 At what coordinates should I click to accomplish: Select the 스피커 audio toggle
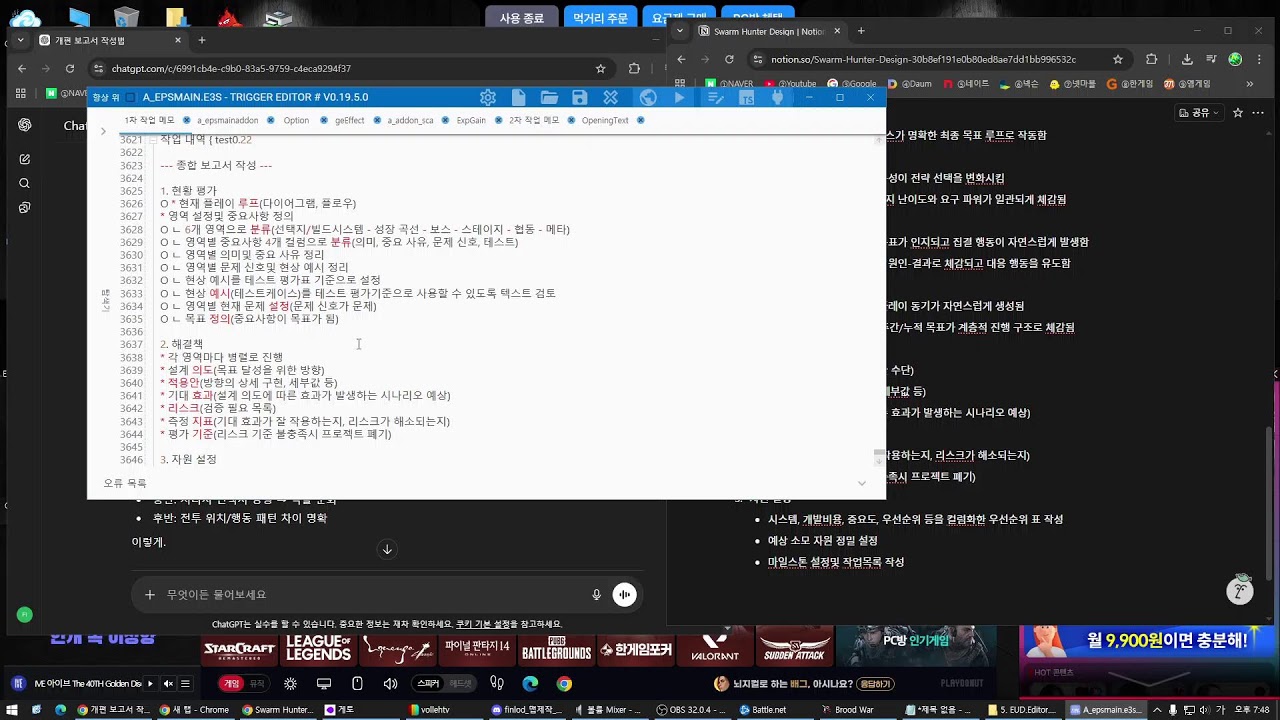pyautogui.click(x=428, y=684)
